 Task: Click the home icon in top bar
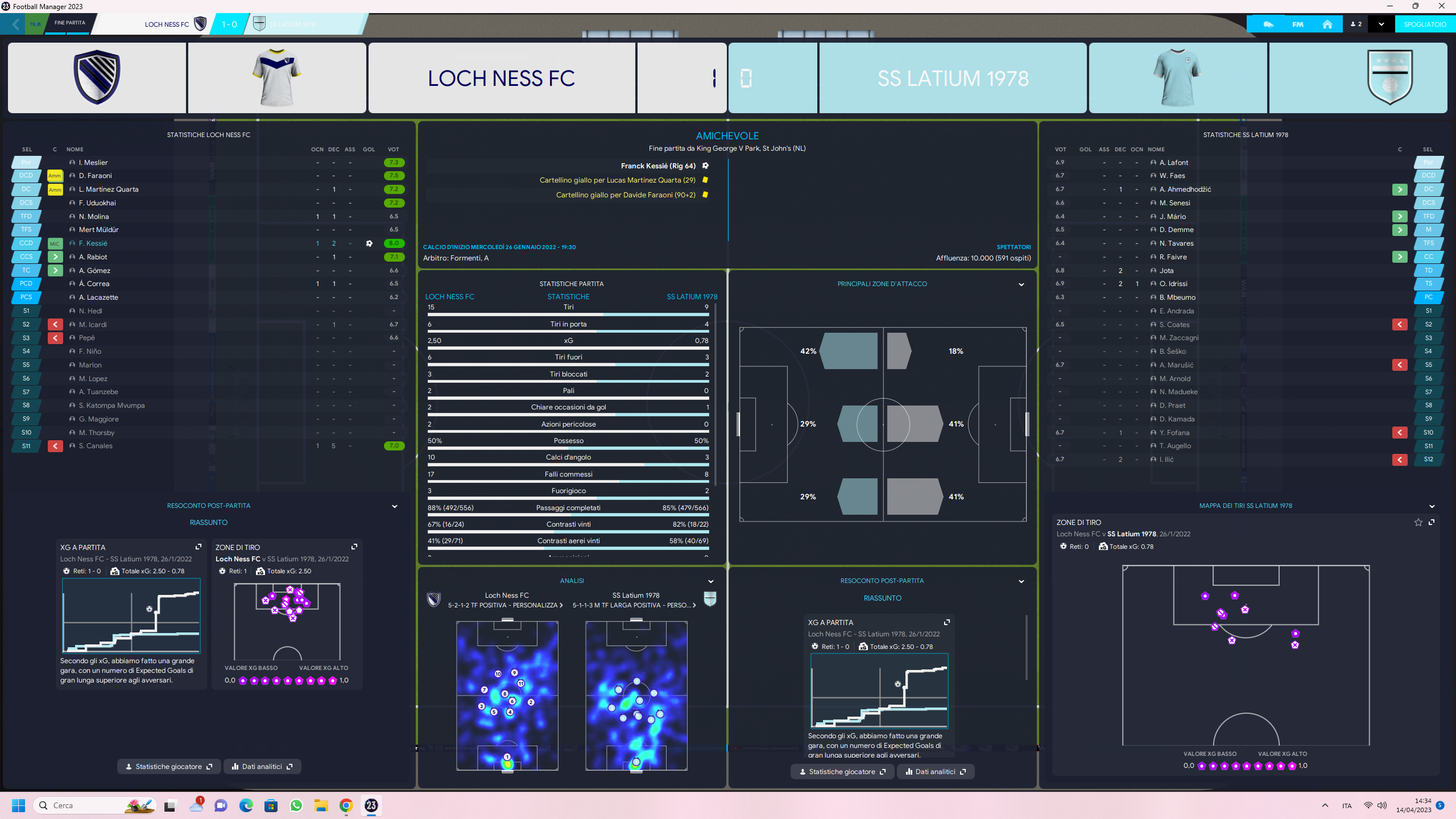pos(1327,24)
